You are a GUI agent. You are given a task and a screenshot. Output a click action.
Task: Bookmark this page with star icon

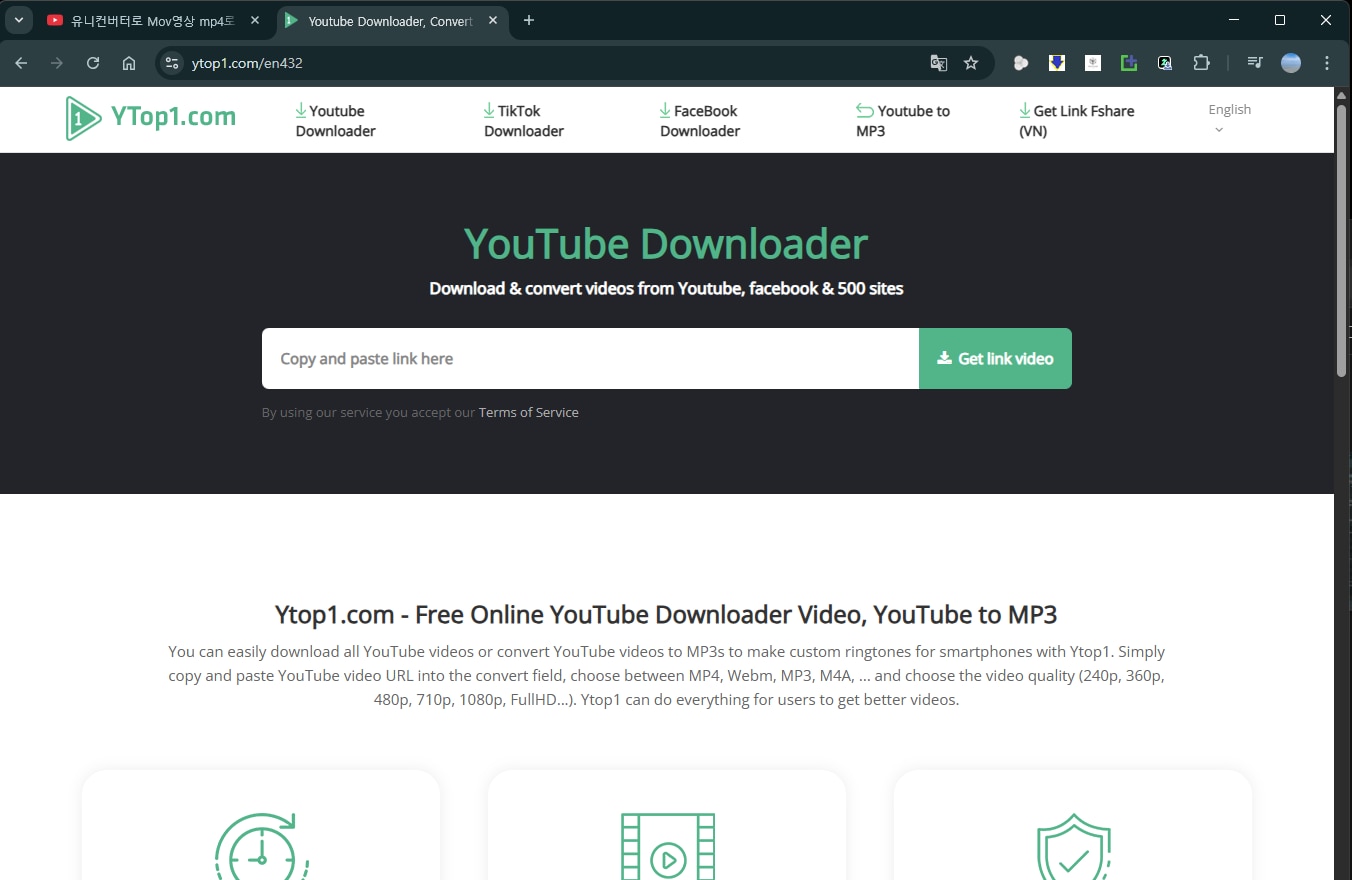click(x=971, y=63)
